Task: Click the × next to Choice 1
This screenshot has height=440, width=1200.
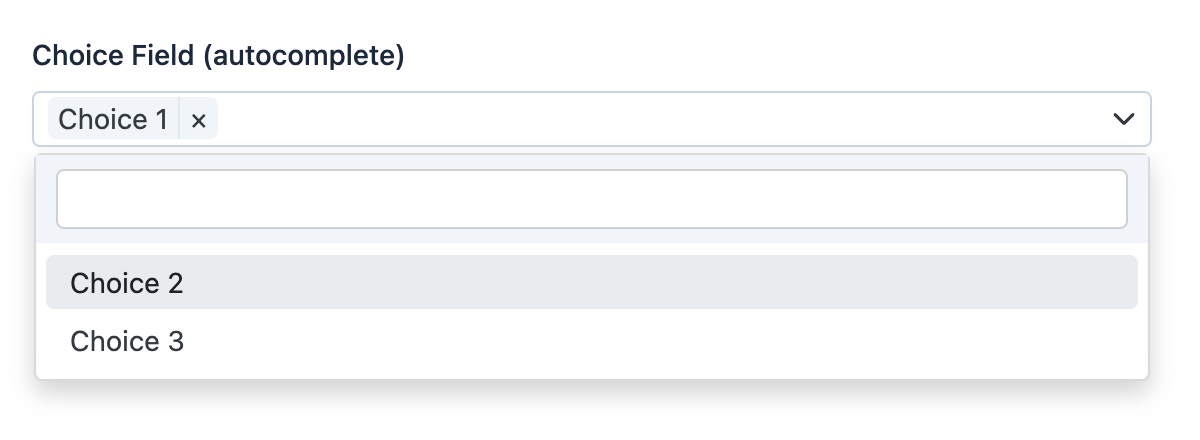Action: pyautogui.click(x=199, y=120)
